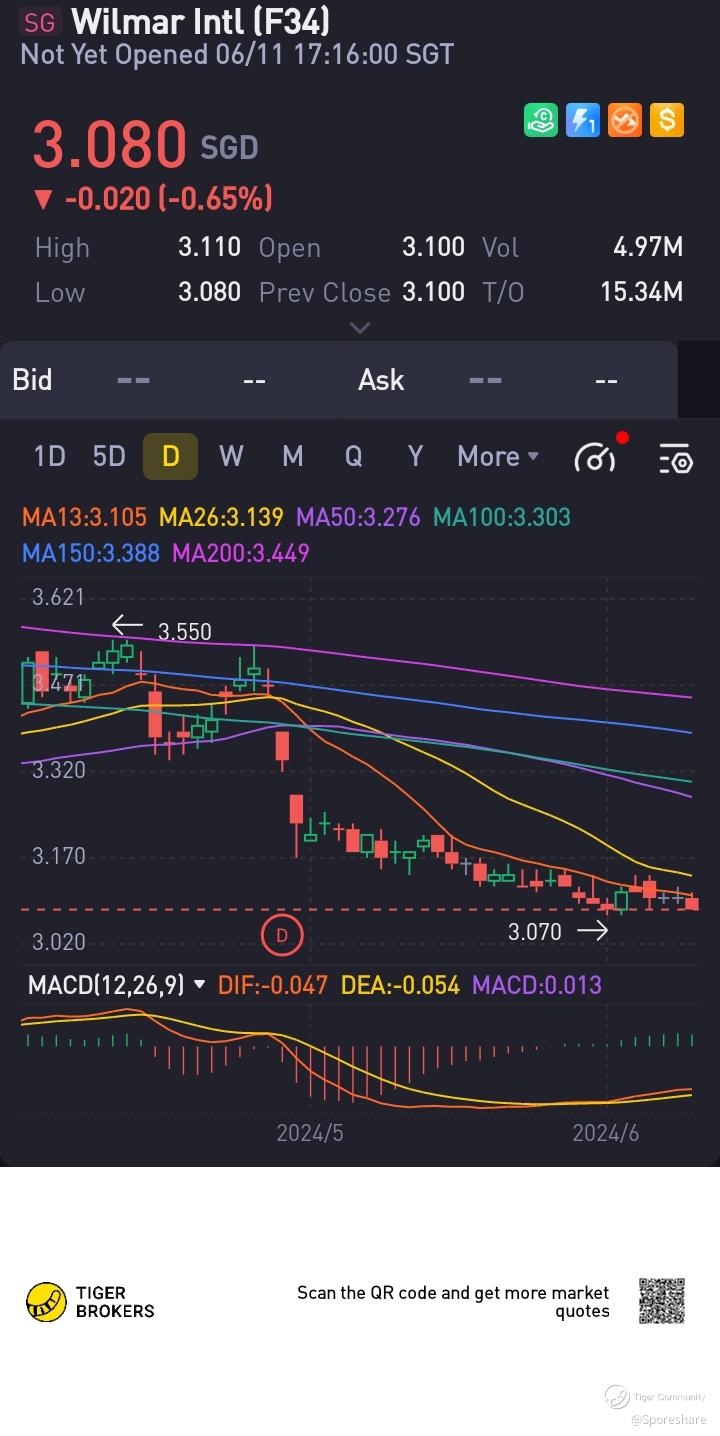Tap the T/O 15.34M value
The width and height of the screenshot is (720, 1436).
click(x=641, y=292)
